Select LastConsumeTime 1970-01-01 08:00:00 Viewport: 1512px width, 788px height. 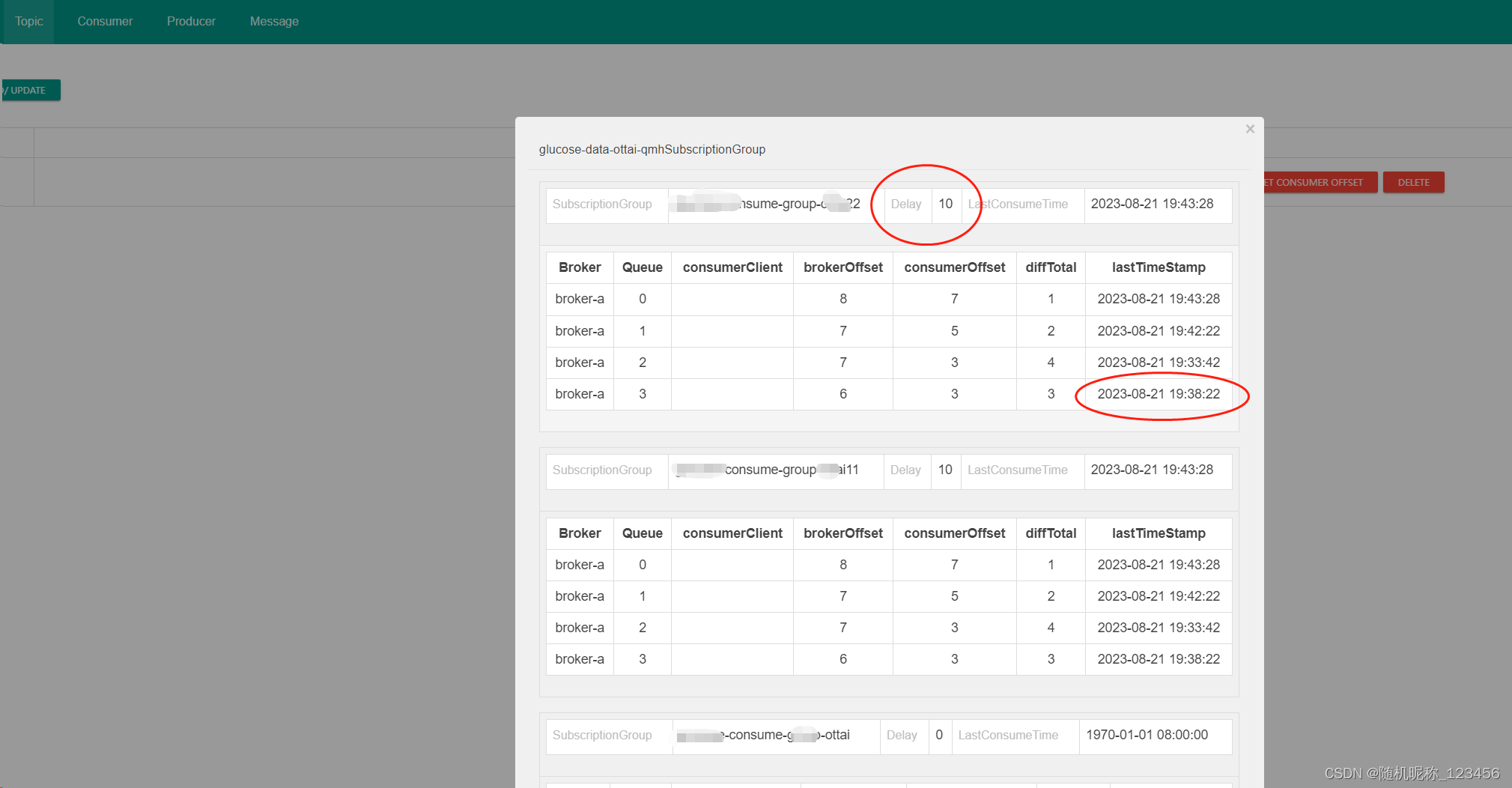tap(1147, 735)
